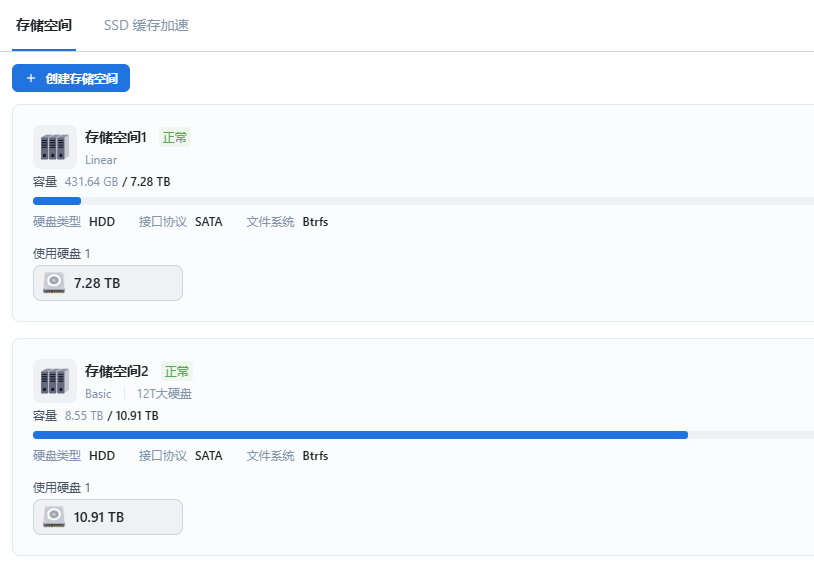814x563 pixels.
Task: Click the / 7.28 TB total capacity value
Action: [146, 182]
